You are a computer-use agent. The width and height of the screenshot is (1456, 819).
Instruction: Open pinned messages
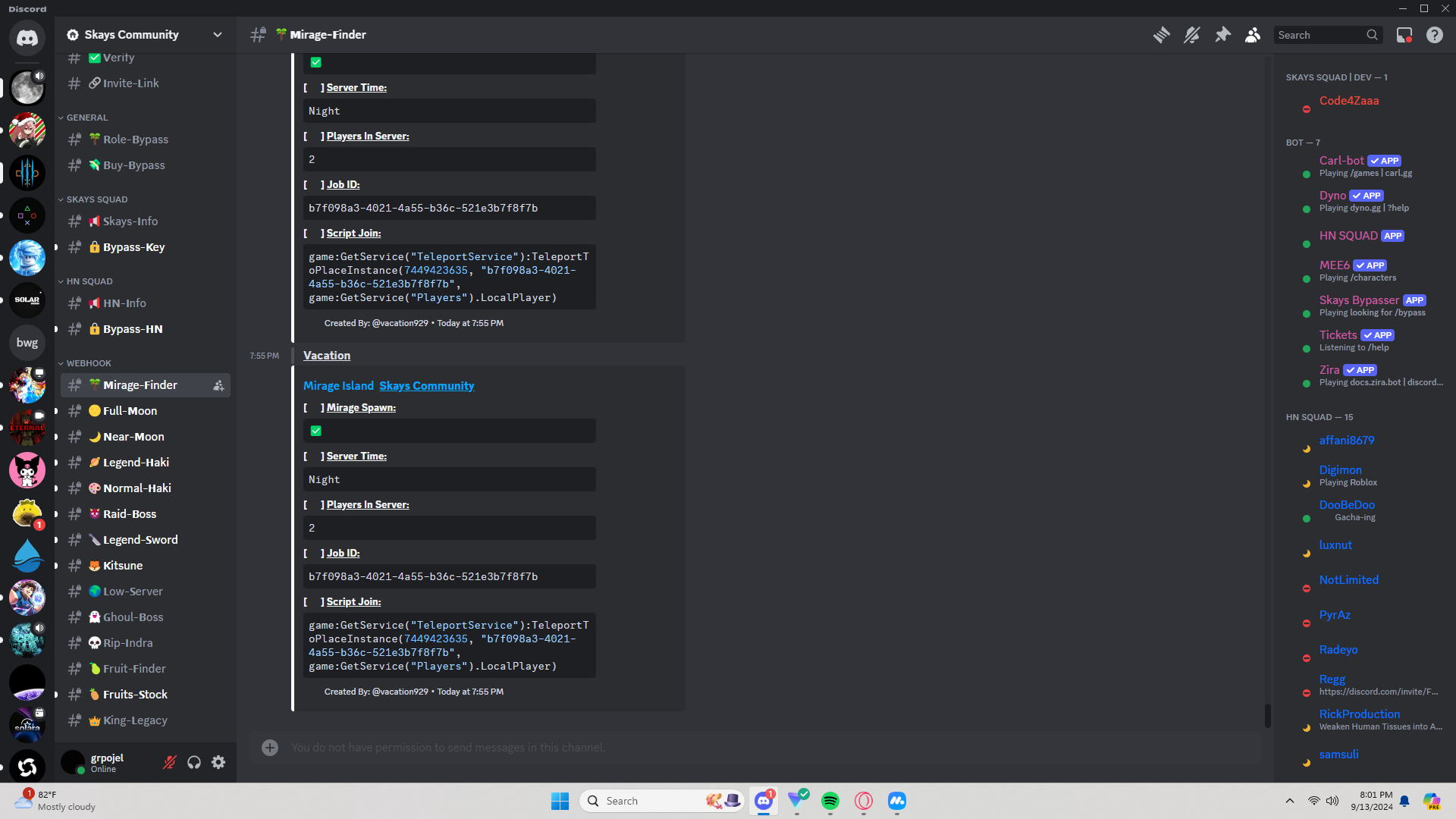pyautogui.click(x=1222, y=35)
